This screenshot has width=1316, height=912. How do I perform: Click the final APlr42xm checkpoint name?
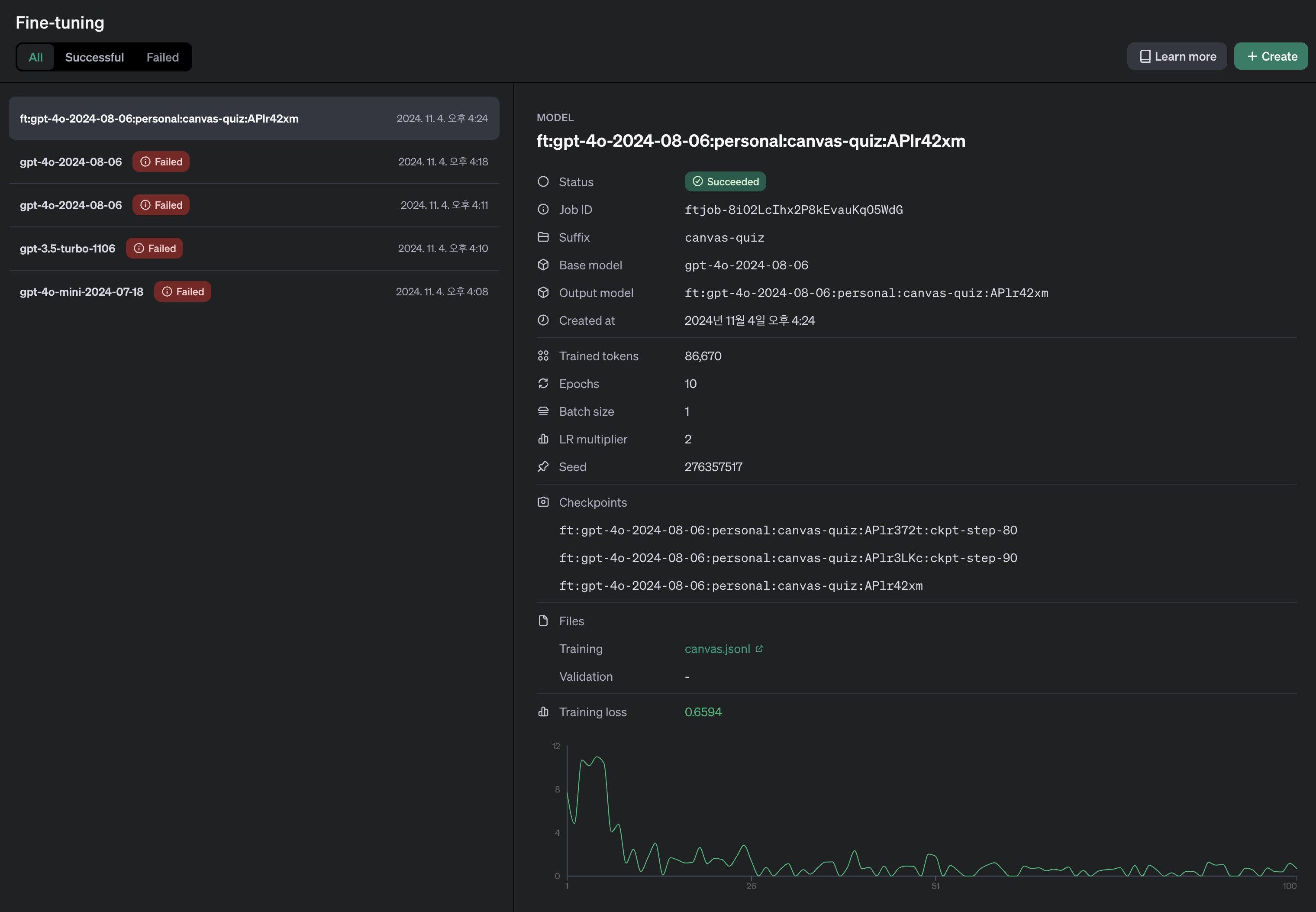741,586
